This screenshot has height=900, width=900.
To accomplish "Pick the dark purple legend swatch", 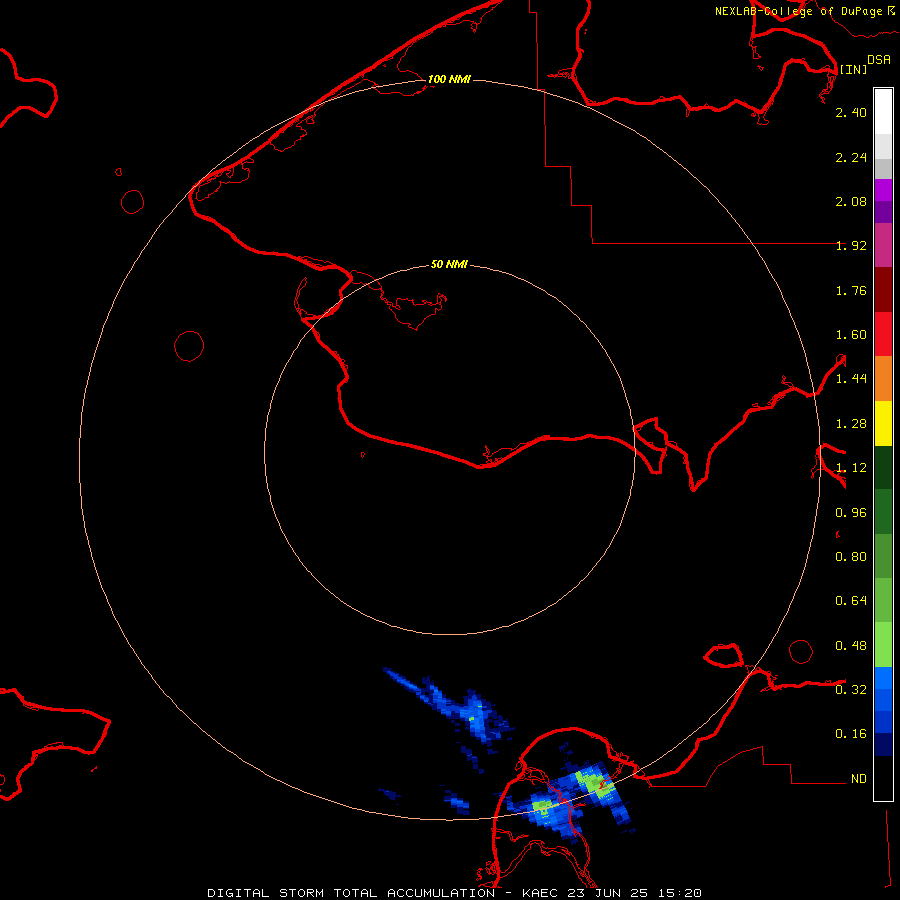I will coord(883,212).
